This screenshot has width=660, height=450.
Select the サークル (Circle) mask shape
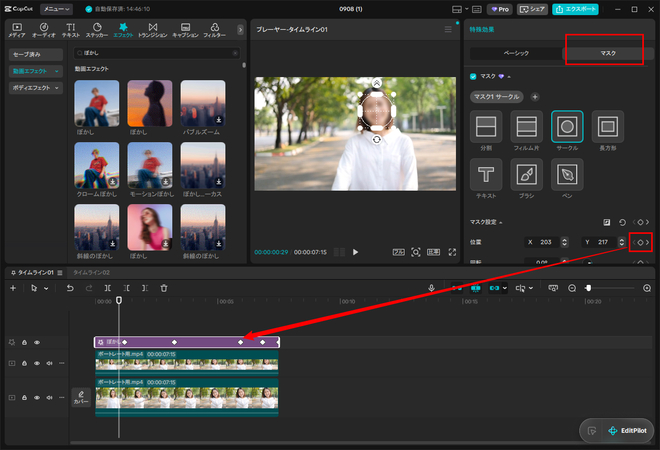(567, 127)
